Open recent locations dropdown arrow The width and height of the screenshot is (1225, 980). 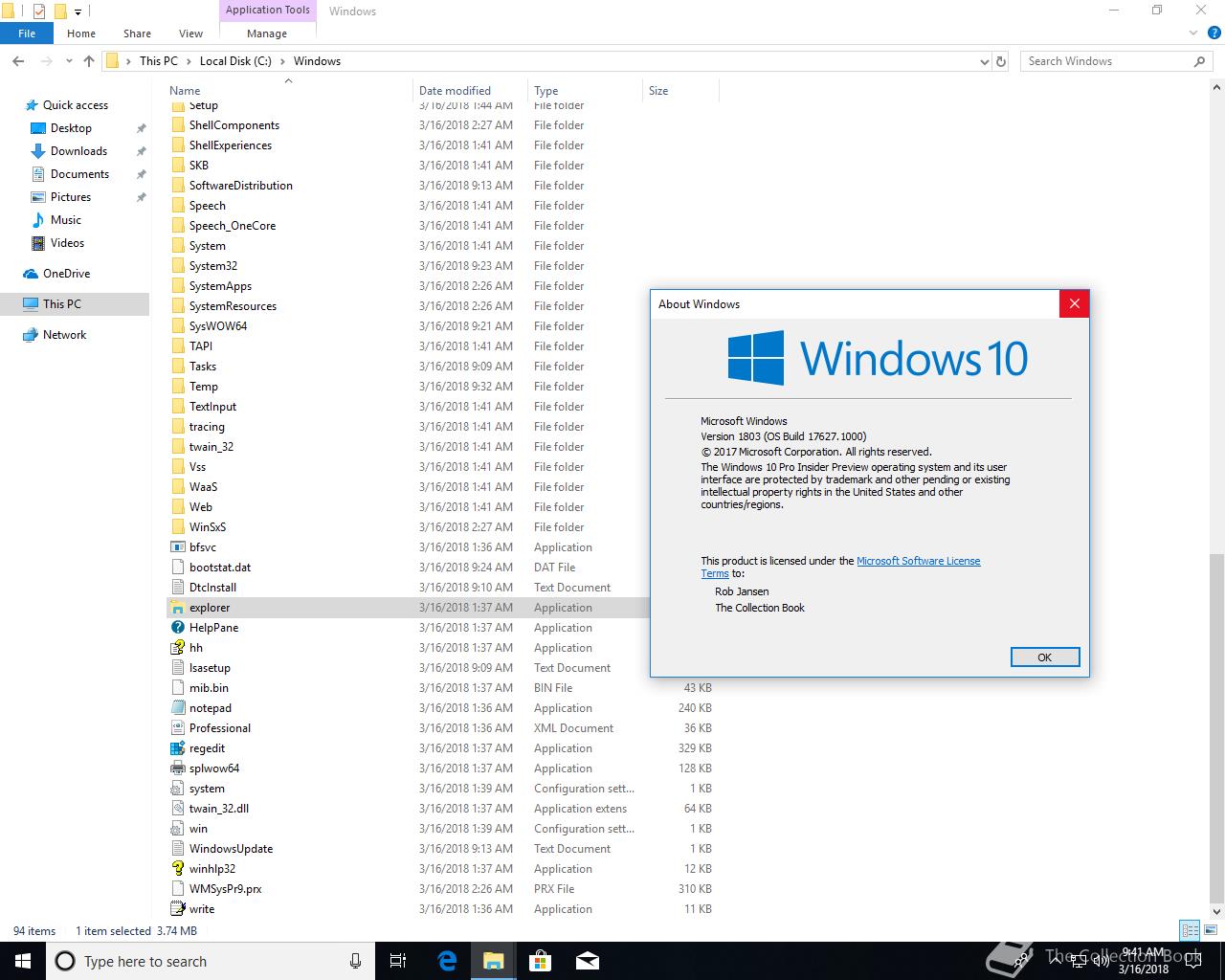point(68,61)
